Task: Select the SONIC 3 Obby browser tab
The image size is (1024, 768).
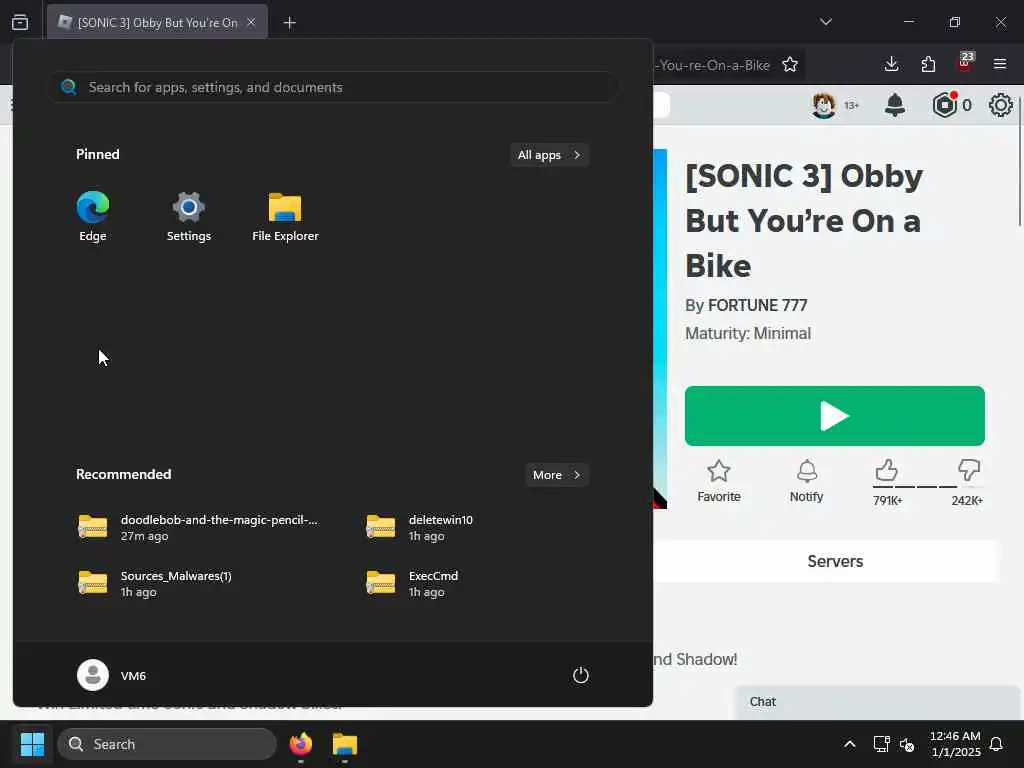Action: 157,22
